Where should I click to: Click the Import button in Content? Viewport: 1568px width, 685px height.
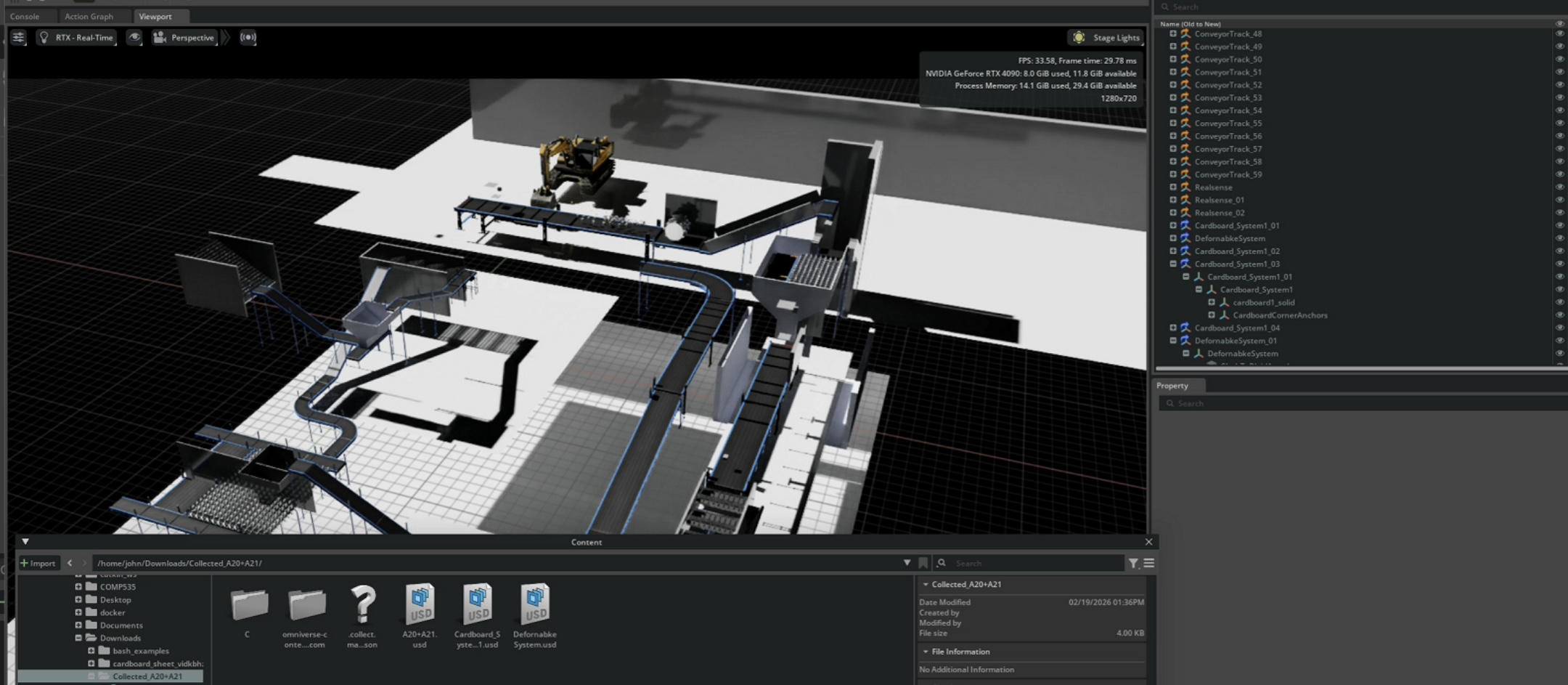[38, 563]
